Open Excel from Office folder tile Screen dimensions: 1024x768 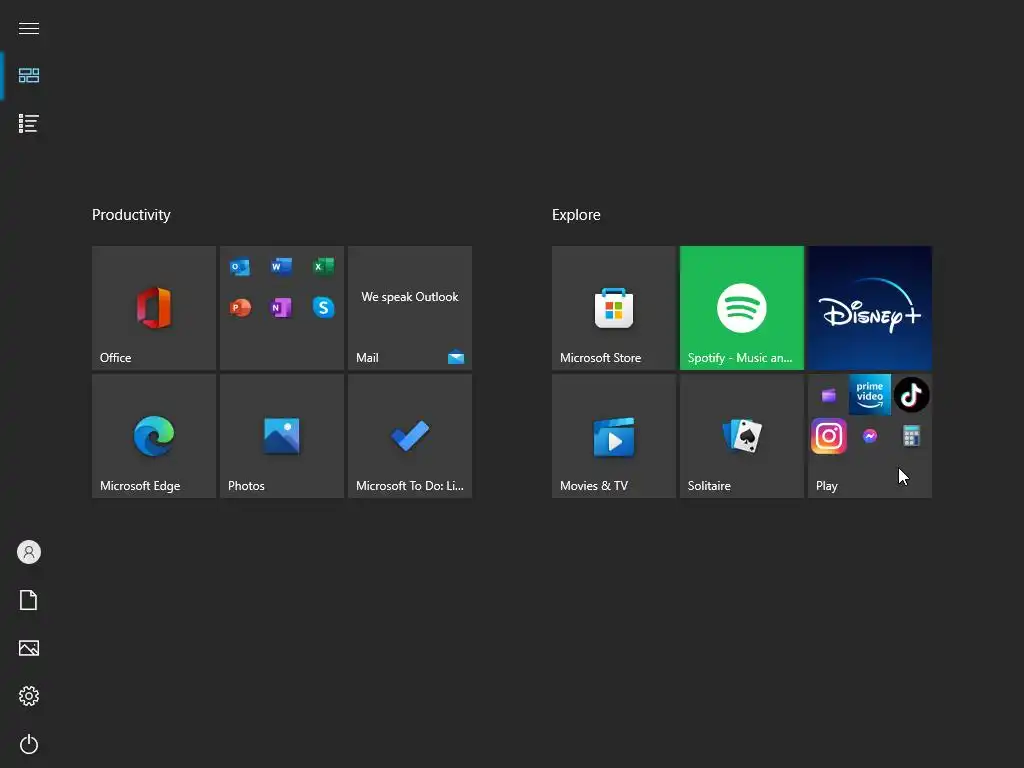point(323,267)
